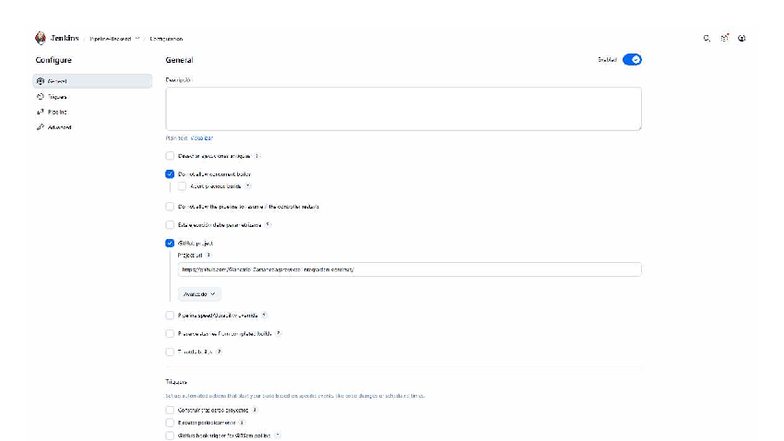Focus the Description text area
Viewport: 784px width, 441px height.
click(404, 109)
